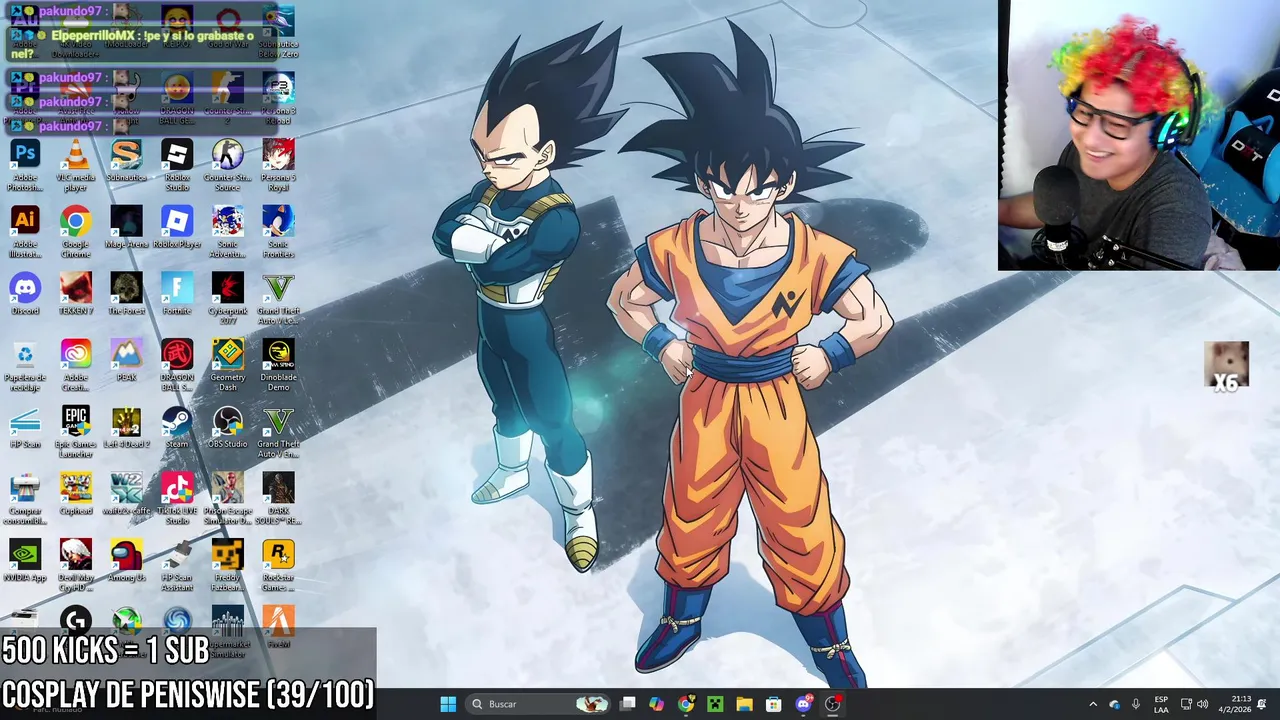
Task: Open Persona 5 Royal shortcut
Action: (278, 166)
